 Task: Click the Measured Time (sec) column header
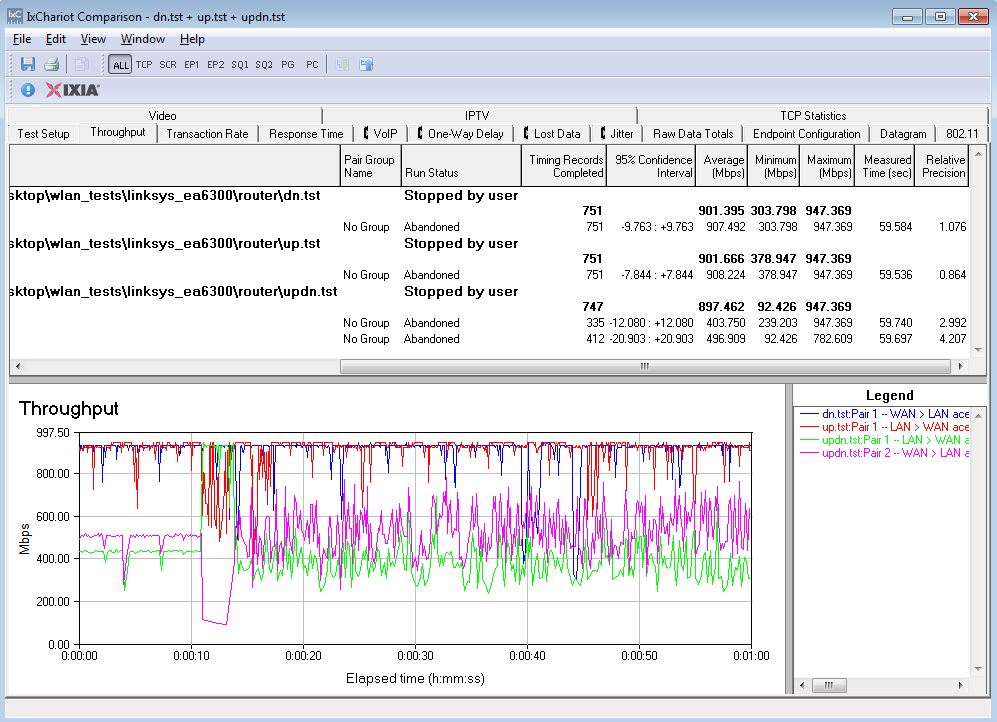tap(885, 166)
